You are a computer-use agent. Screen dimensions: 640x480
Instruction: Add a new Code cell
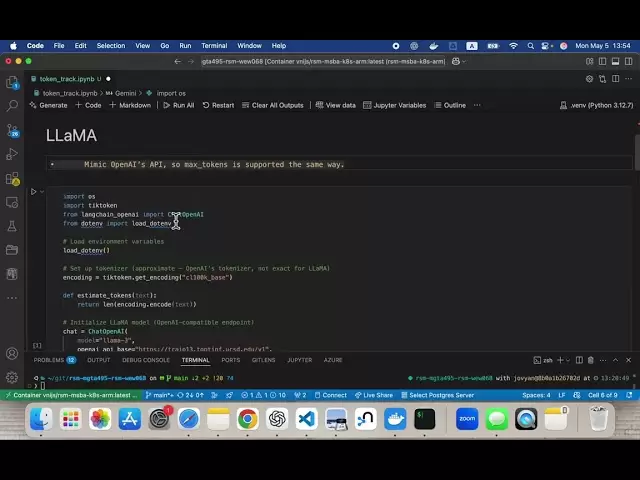pyautogui.click(x=88, y=105)
